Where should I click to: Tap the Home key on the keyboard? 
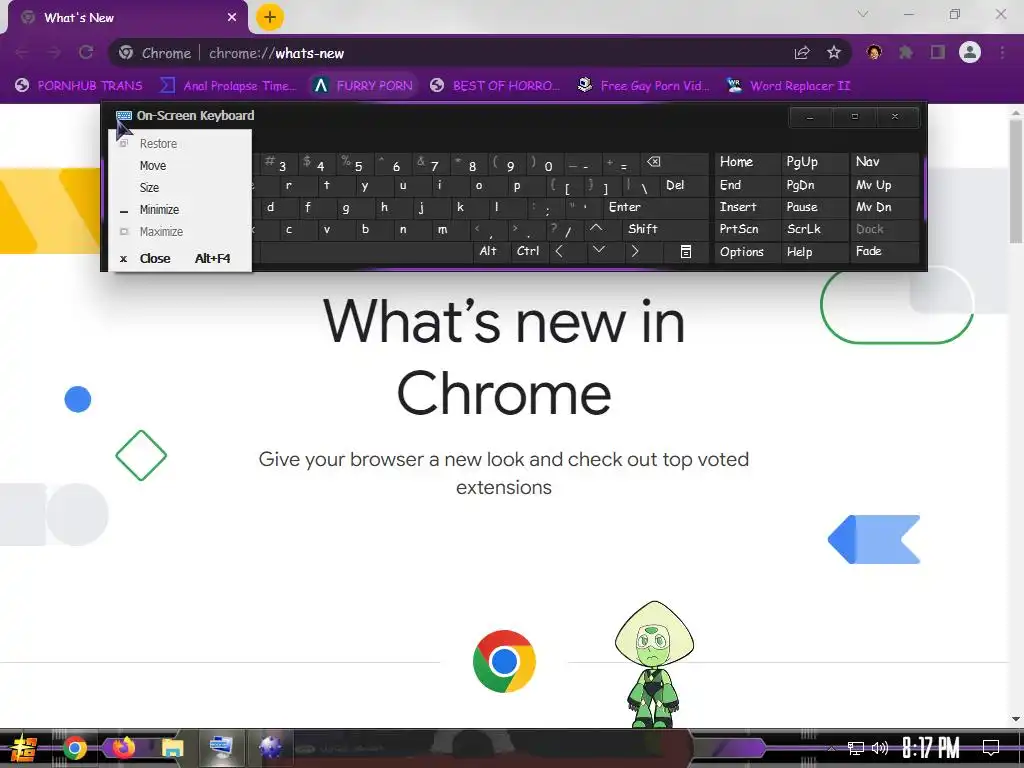[747, 162]
